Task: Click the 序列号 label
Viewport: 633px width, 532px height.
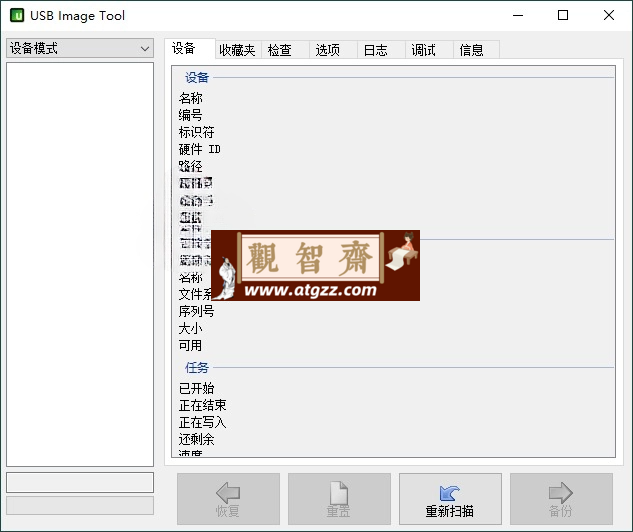Action: 196,311
